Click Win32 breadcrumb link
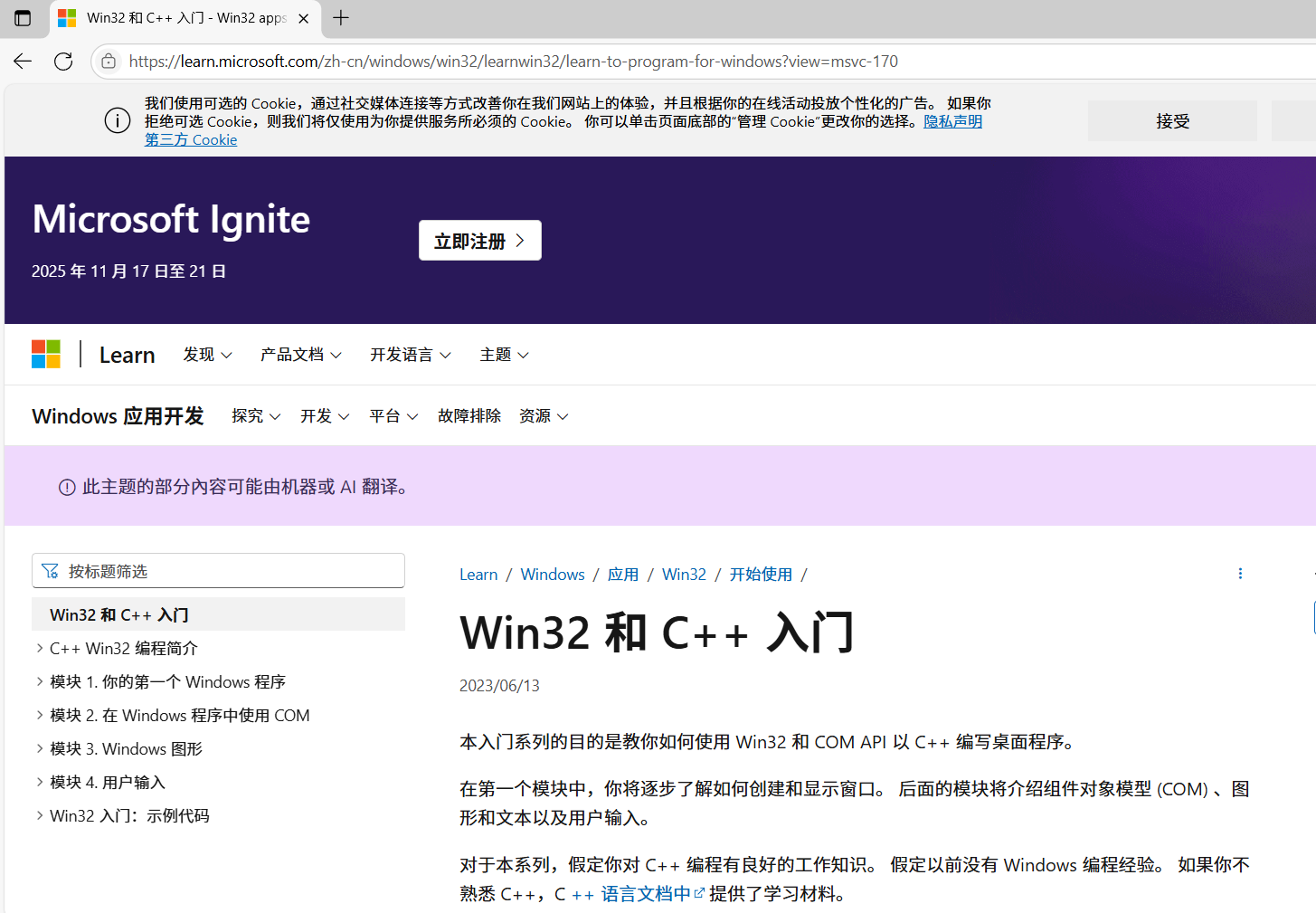The width and height of the screenshot is (1316, 913). [684, 575]
